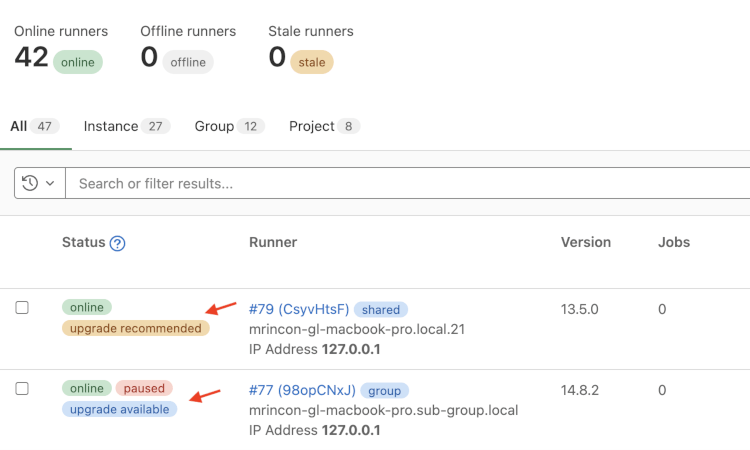The height and width of the screenshot is (450, 750).
Task: Click the Status help question mark icon
Action: coord(117,243)
